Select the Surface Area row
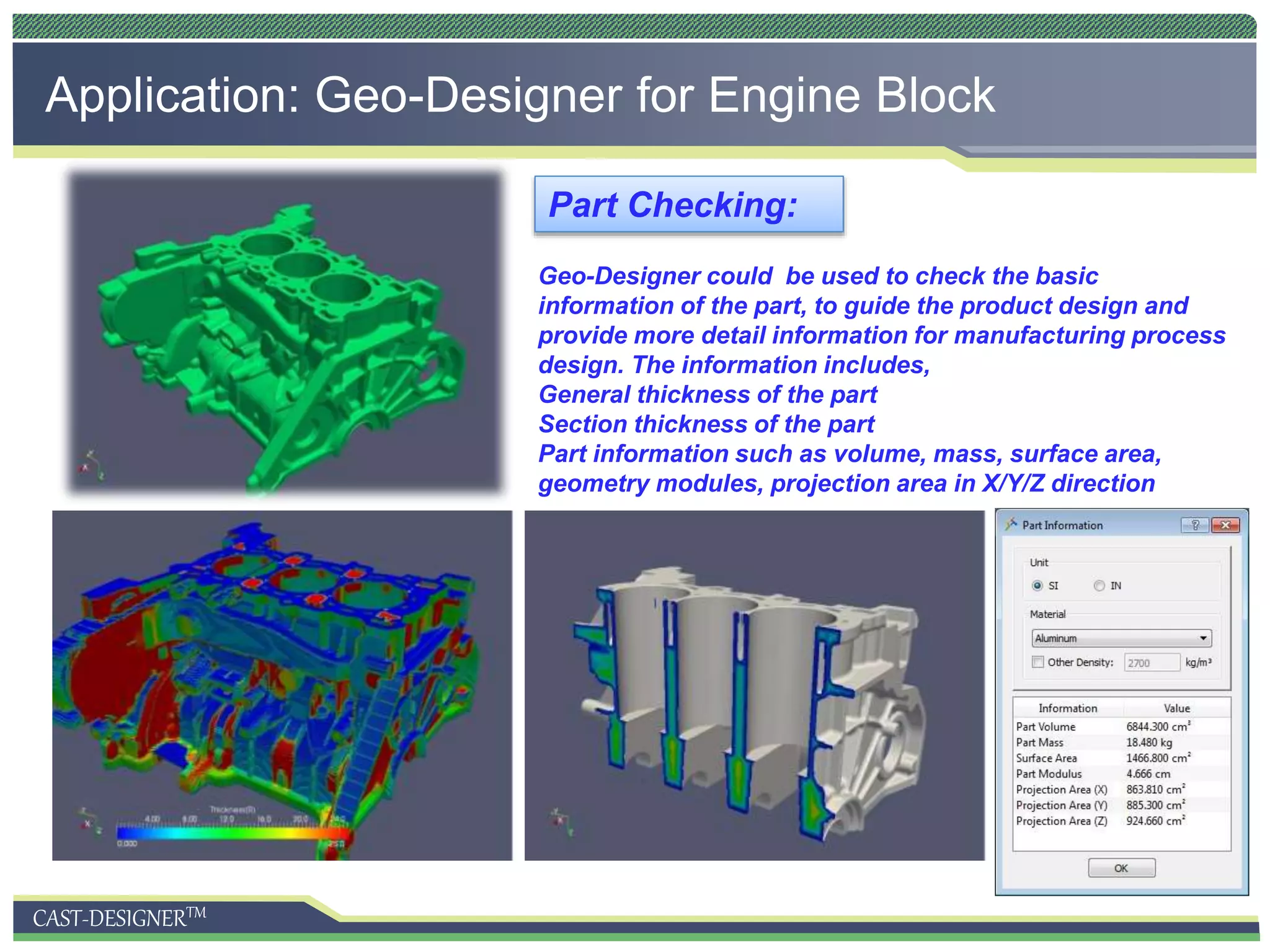The width and height of the screenshot is (1270, 952). pos(1121,758)
